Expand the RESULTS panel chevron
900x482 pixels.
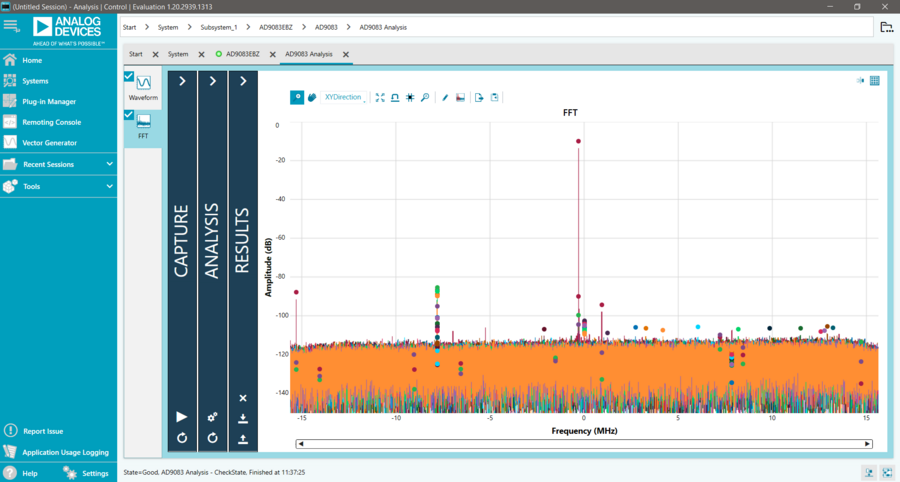click(x=243, y=81)
